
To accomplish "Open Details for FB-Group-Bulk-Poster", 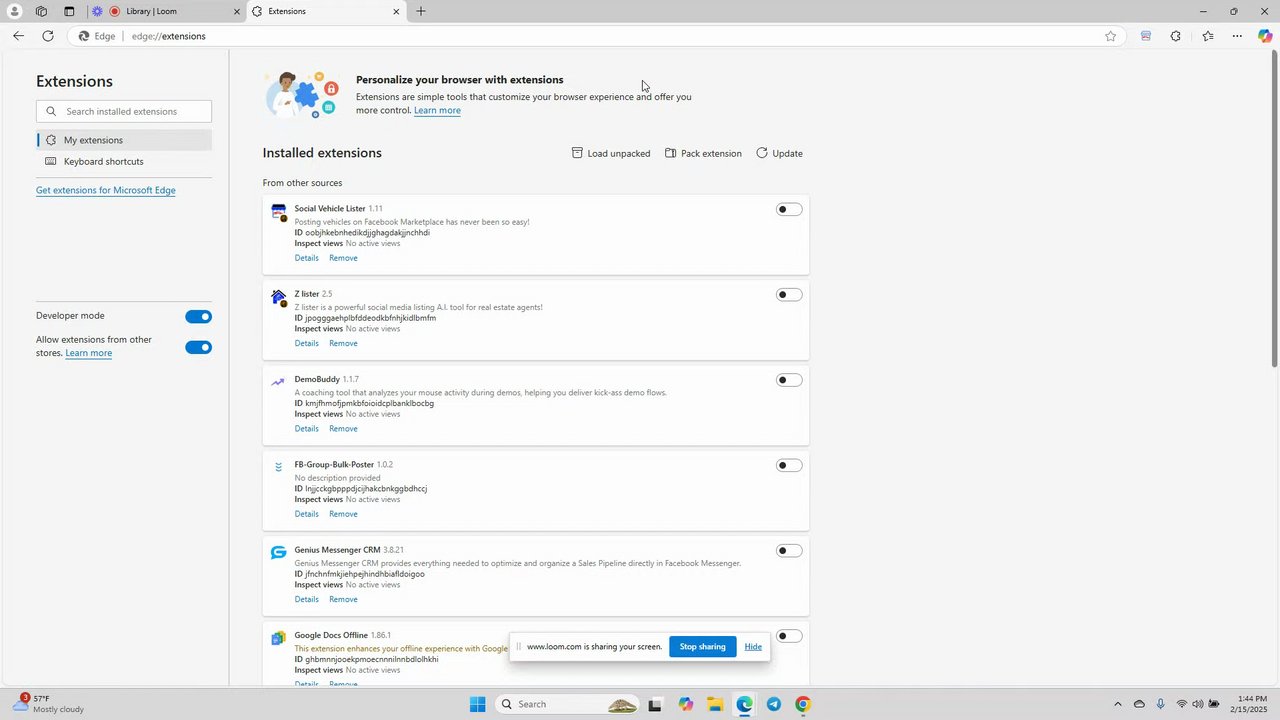I will [x=307, y=514].
